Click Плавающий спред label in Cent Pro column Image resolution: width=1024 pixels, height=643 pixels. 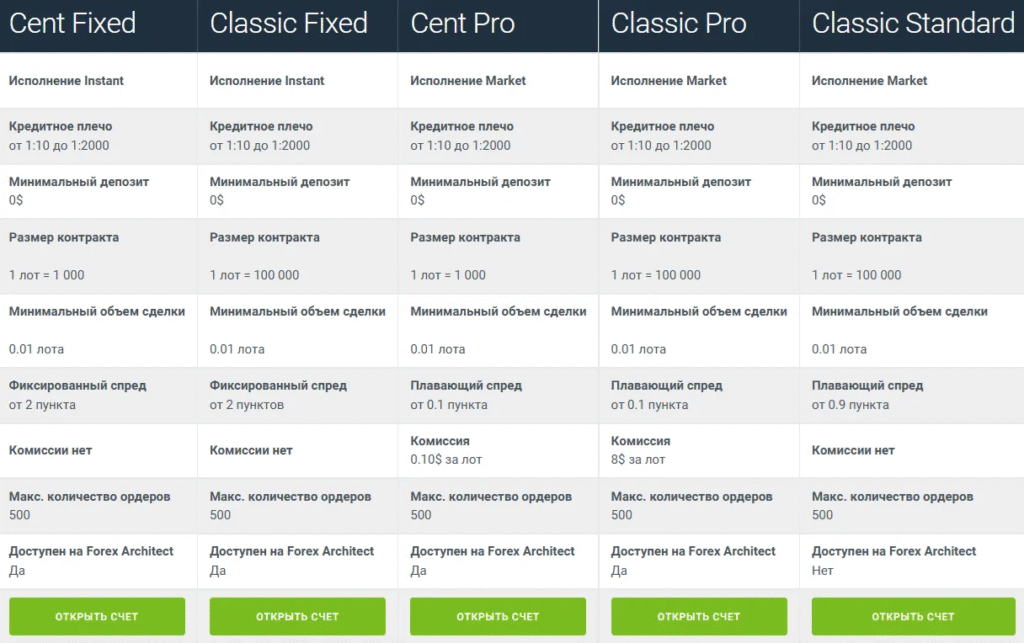click(466, 385)
